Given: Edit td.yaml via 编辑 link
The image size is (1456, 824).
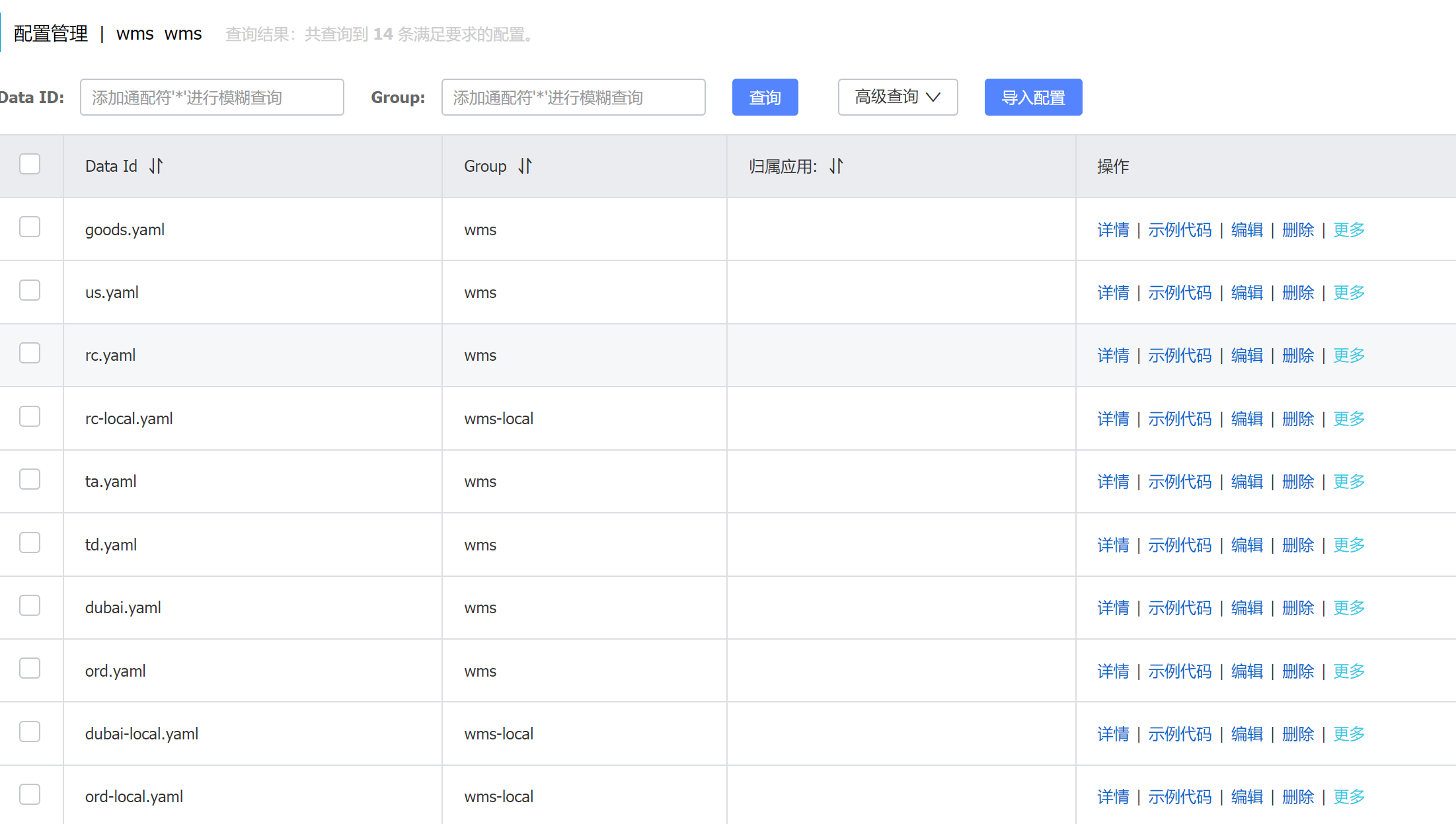Looking at the screenshot, I should click(x=1247, y=545).
